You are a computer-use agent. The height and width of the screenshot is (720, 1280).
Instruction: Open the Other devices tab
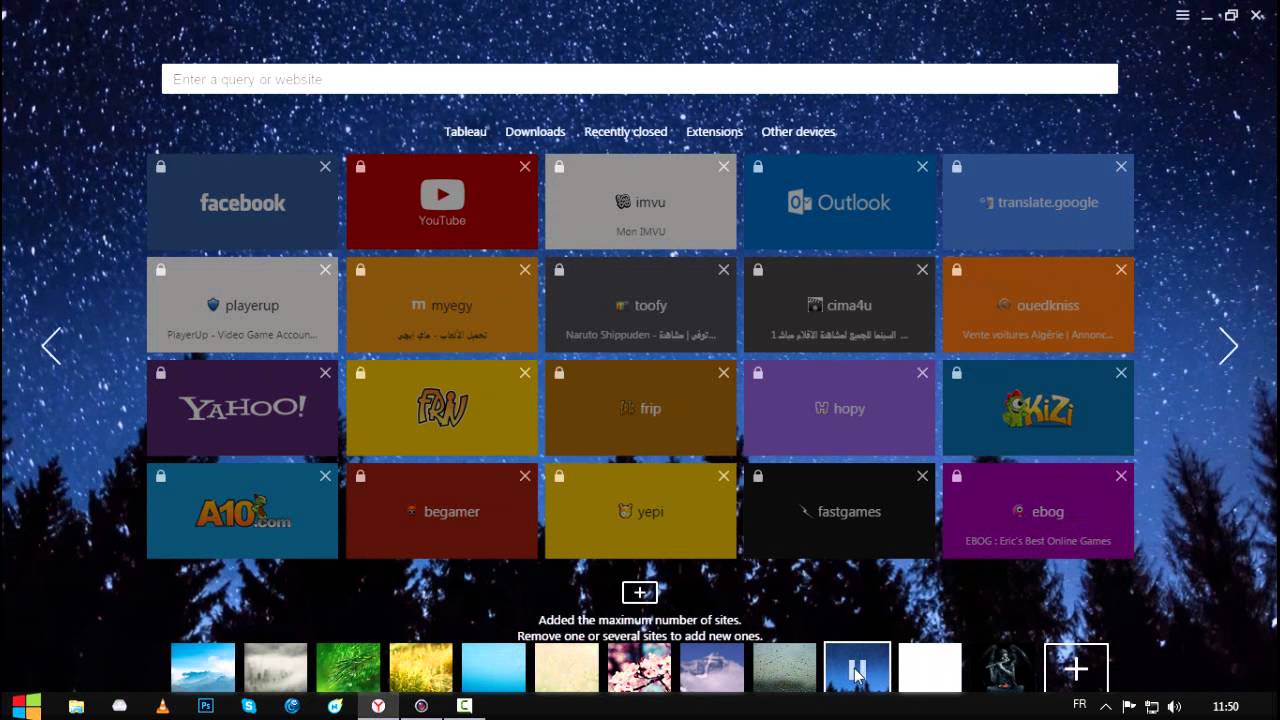[x=798, y=132]
